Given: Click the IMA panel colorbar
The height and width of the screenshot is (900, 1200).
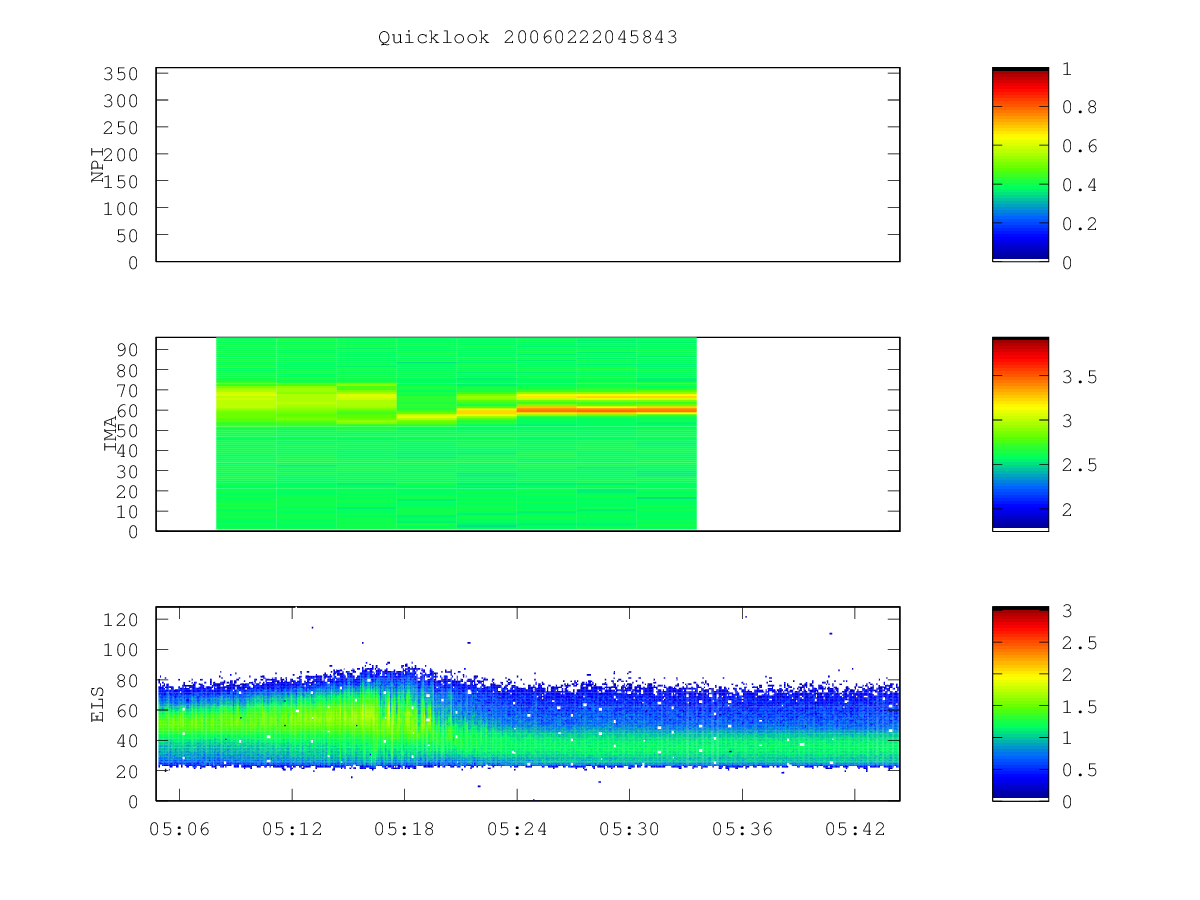Looking at the screenshot, I should [1020, 434].
